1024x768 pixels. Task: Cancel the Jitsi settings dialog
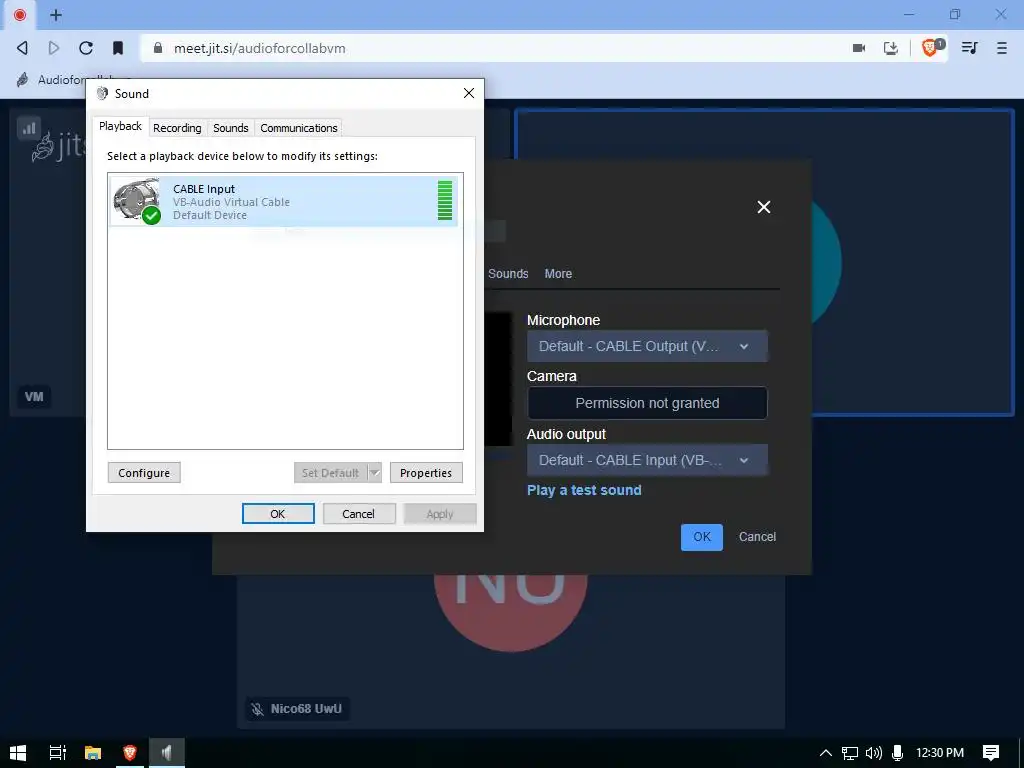pyautogui.click(x=757, y=537)
